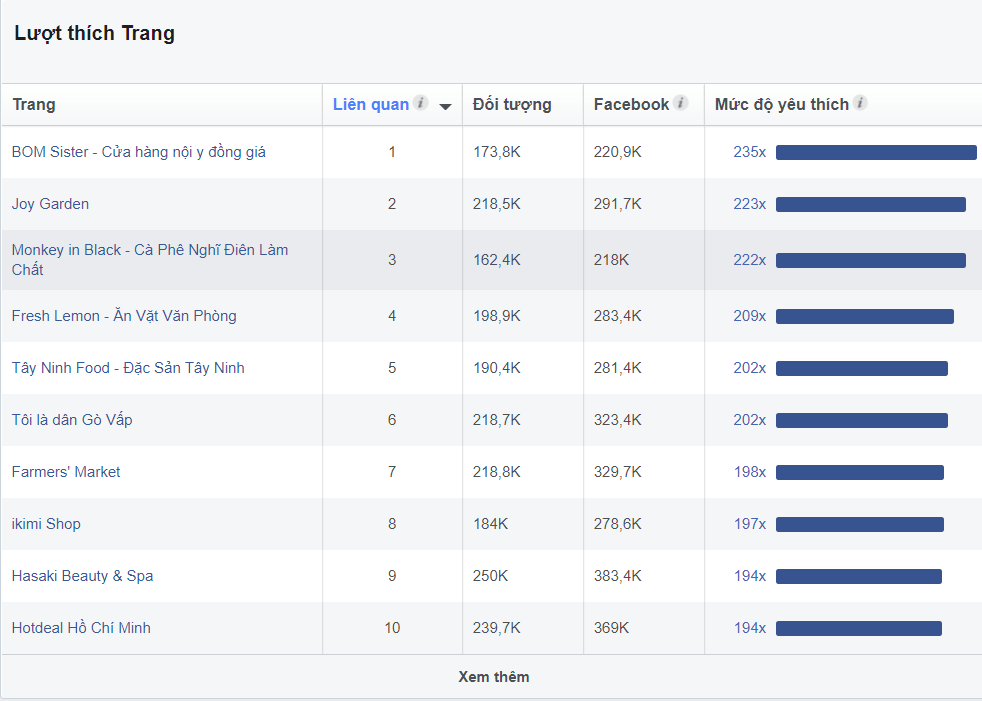Click audience value 218,7K
The width and height of the screenshot is (982, 701).
pyautogui.click(x=497, y=420)
